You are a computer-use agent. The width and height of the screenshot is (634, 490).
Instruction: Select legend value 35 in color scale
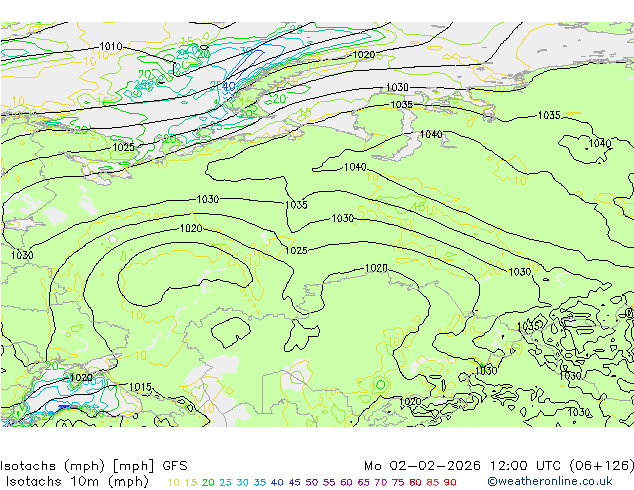260,482
